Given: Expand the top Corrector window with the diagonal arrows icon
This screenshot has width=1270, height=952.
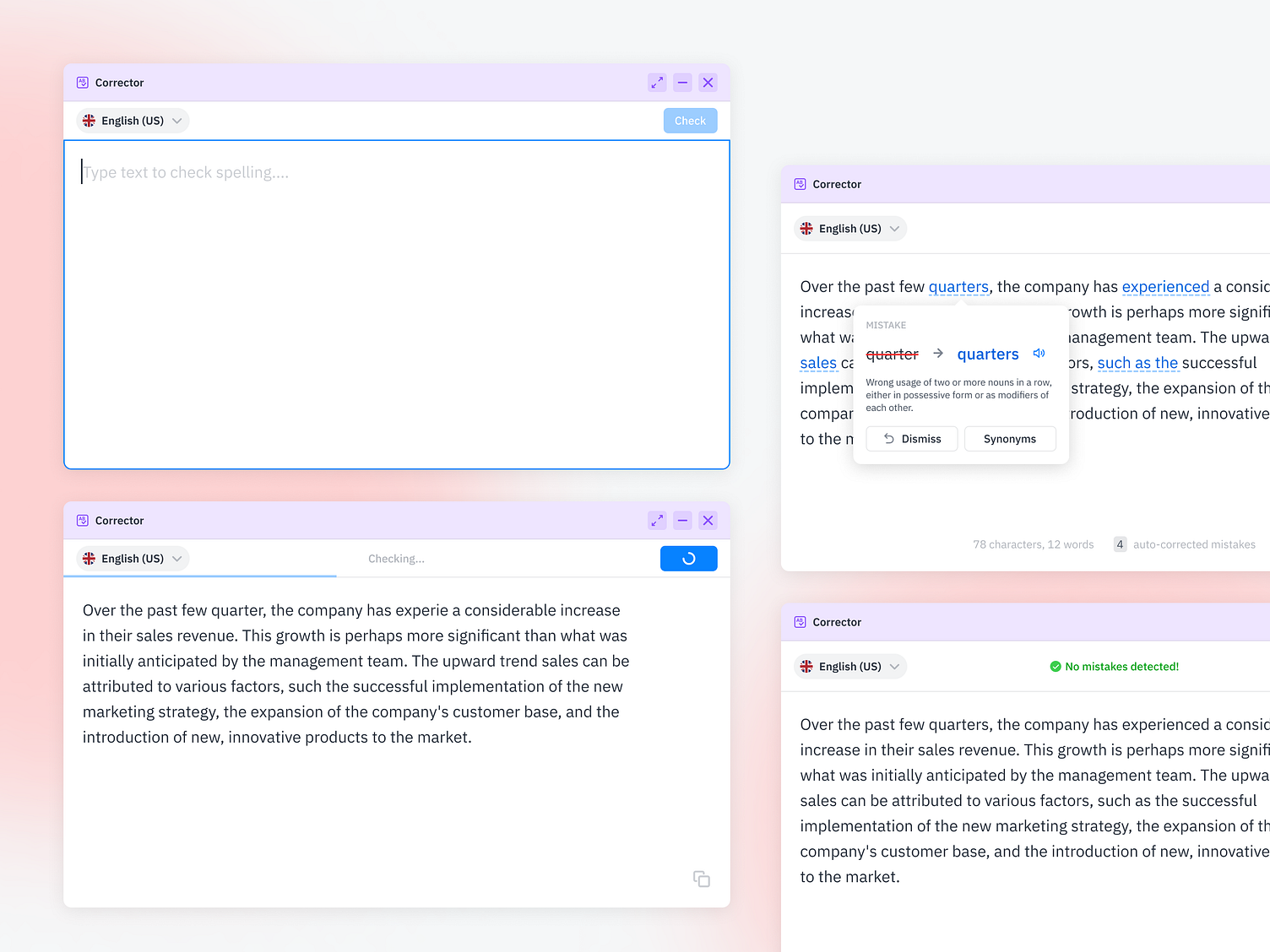Looking at the screenshot, I should (657, 82).
